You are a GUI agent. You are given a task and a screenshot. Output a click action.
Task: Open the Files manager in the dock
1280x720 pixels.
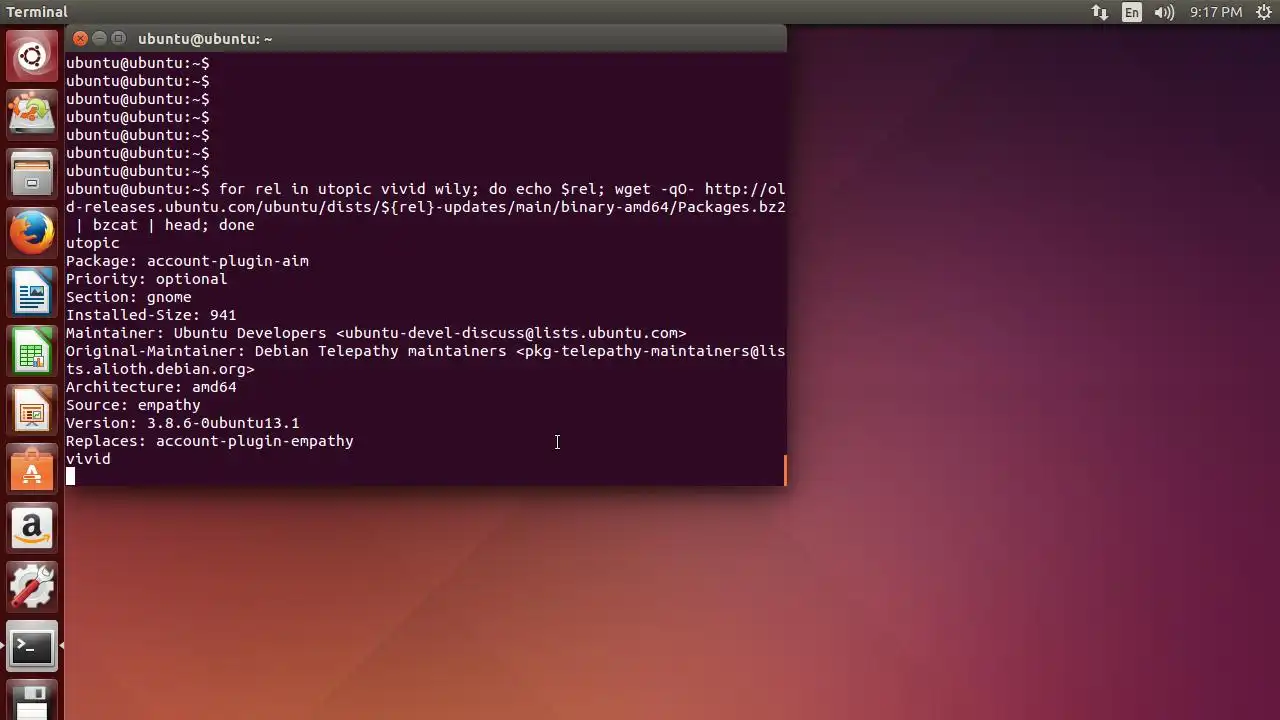pos(32,173)
